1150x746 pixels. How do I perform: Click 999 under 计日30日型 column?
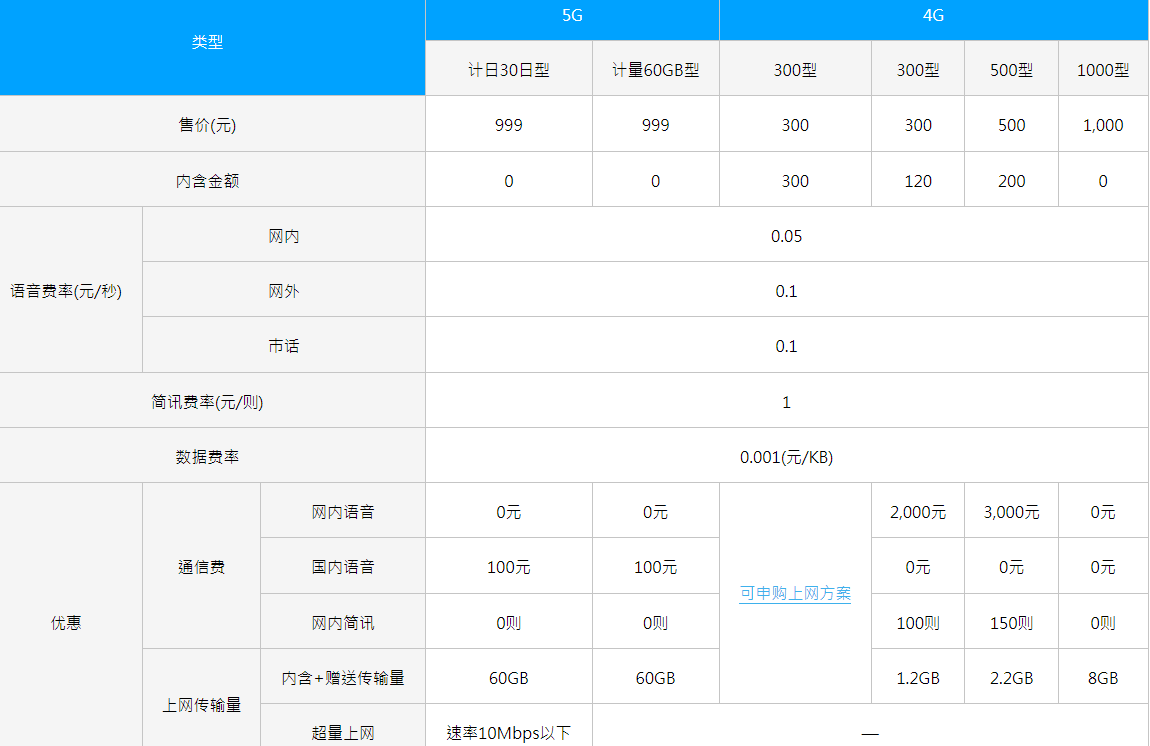point(509,125)
